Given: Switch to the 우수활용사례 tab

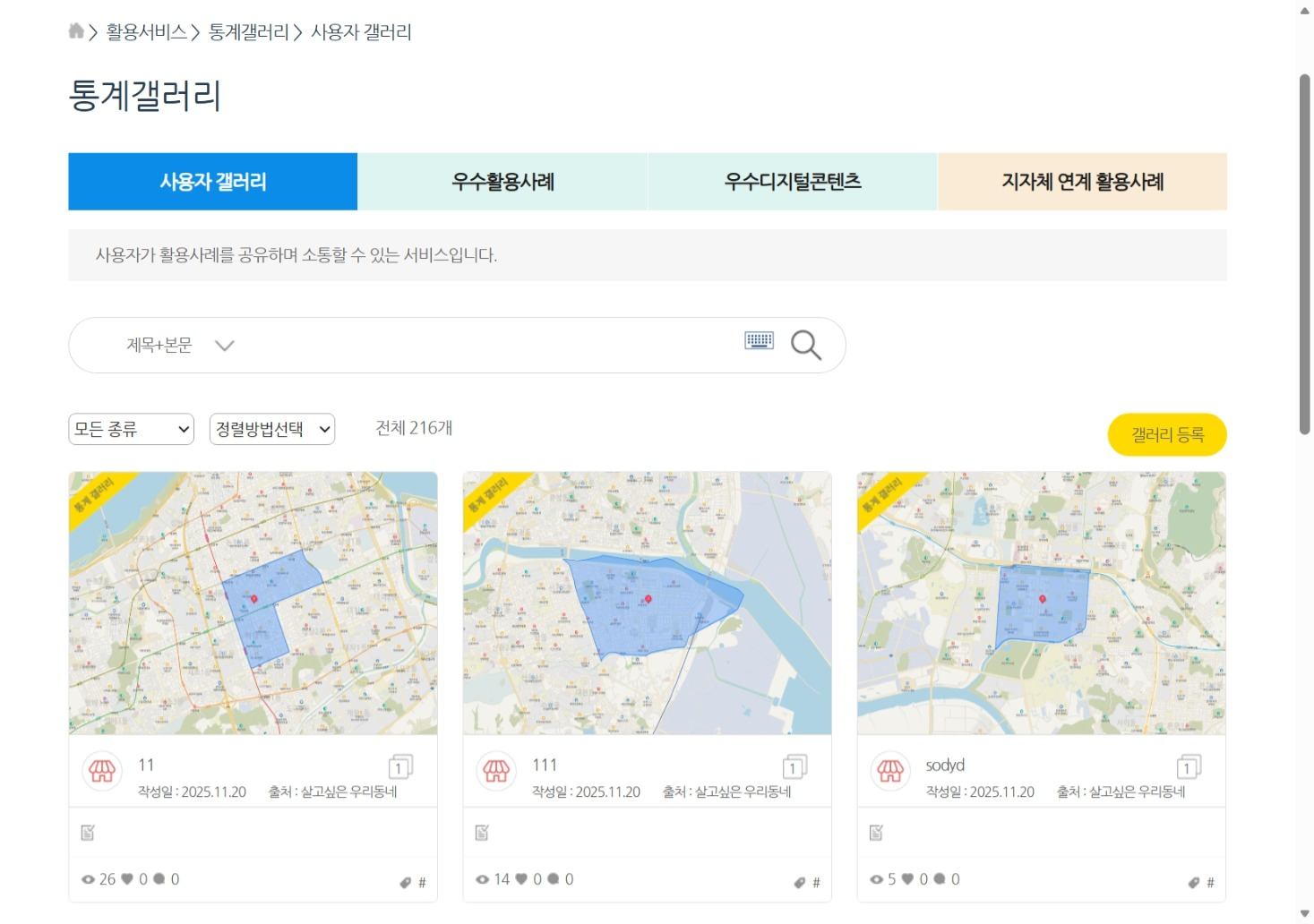Looking at the screenshot, I should (502, 182).
